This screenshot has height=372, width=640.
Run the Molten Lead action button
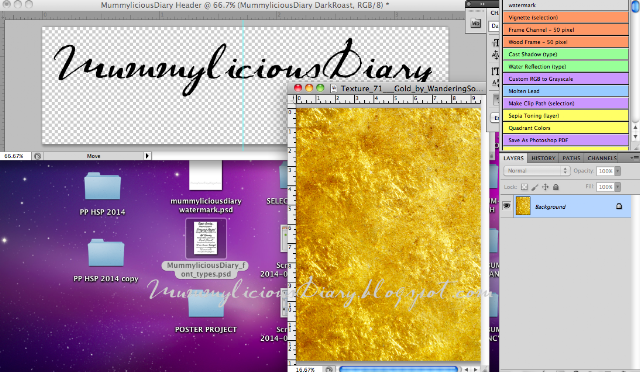point(565,91)
